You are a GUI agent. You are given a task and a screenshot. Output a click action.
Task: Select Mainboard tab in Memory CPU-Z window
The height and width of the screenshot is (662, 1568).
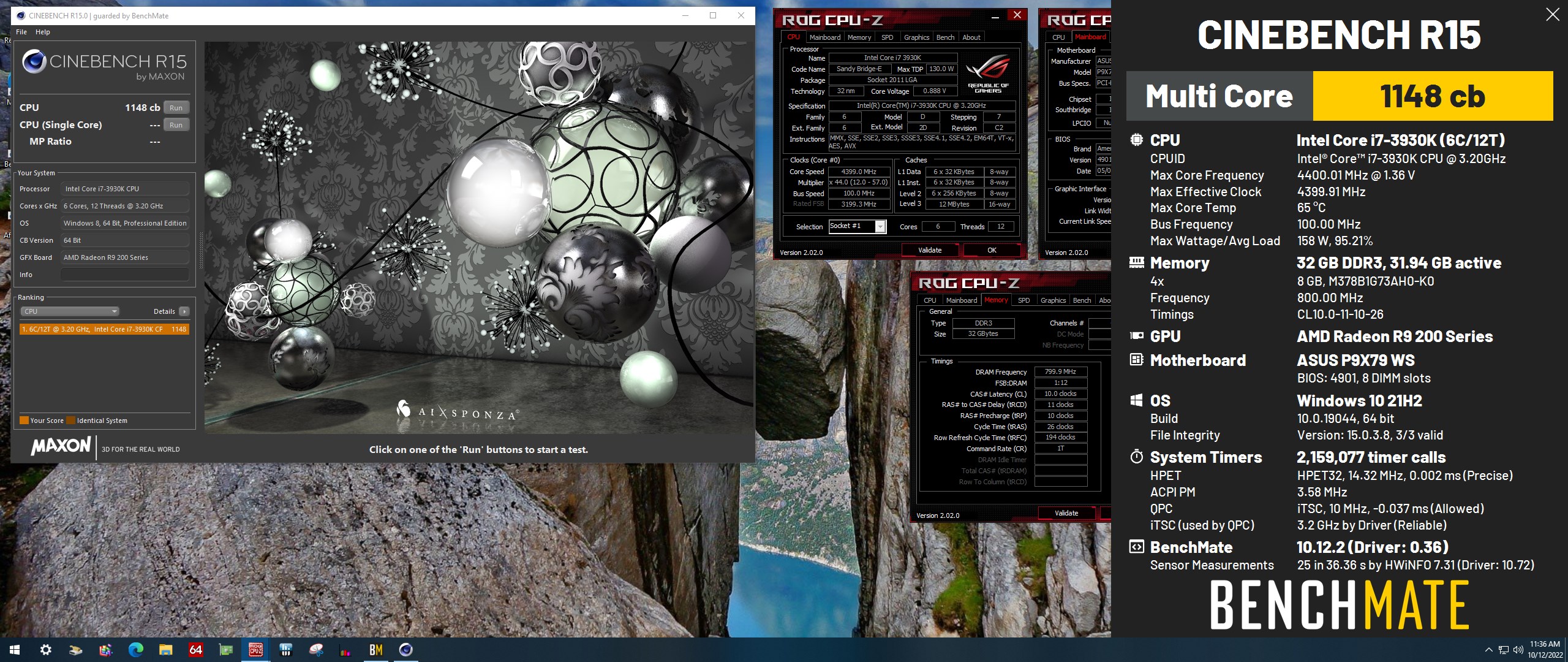pyautogui.click(x=962, y=300)
